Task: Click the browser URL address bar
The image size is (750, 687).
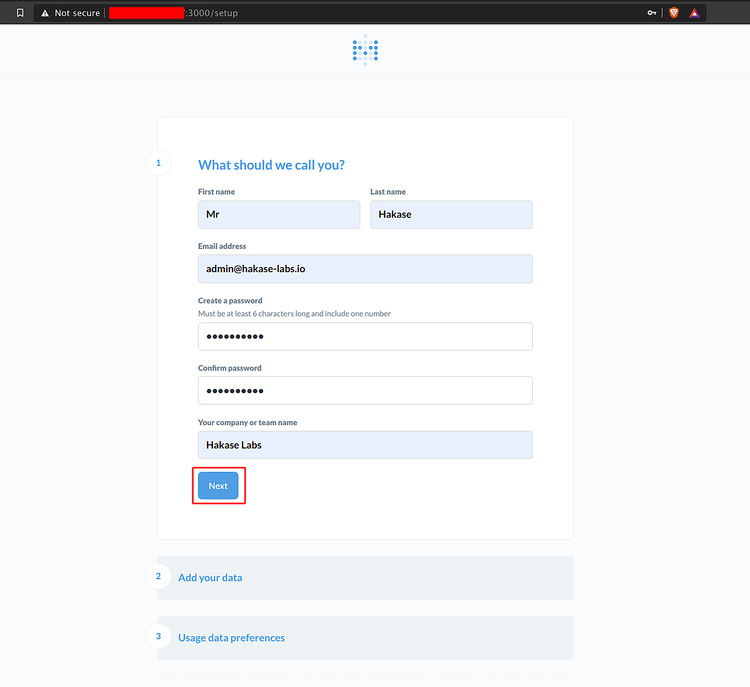Action: [x=400, y=13]
